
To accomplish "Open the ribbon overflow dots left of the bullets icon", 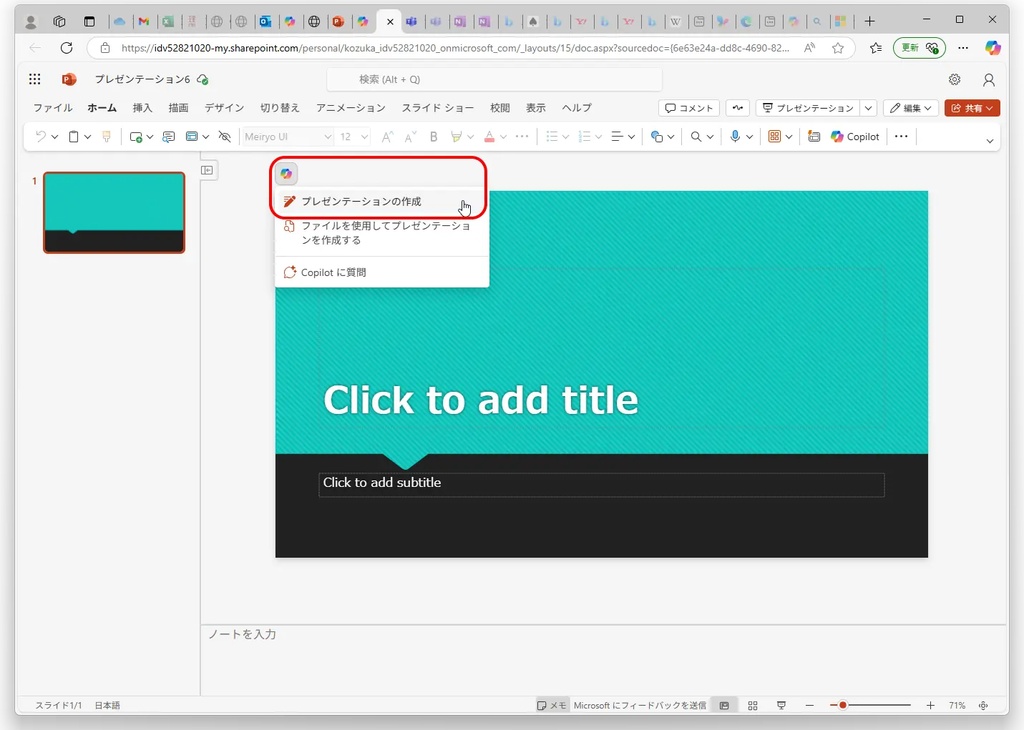I will coord(522,136).
